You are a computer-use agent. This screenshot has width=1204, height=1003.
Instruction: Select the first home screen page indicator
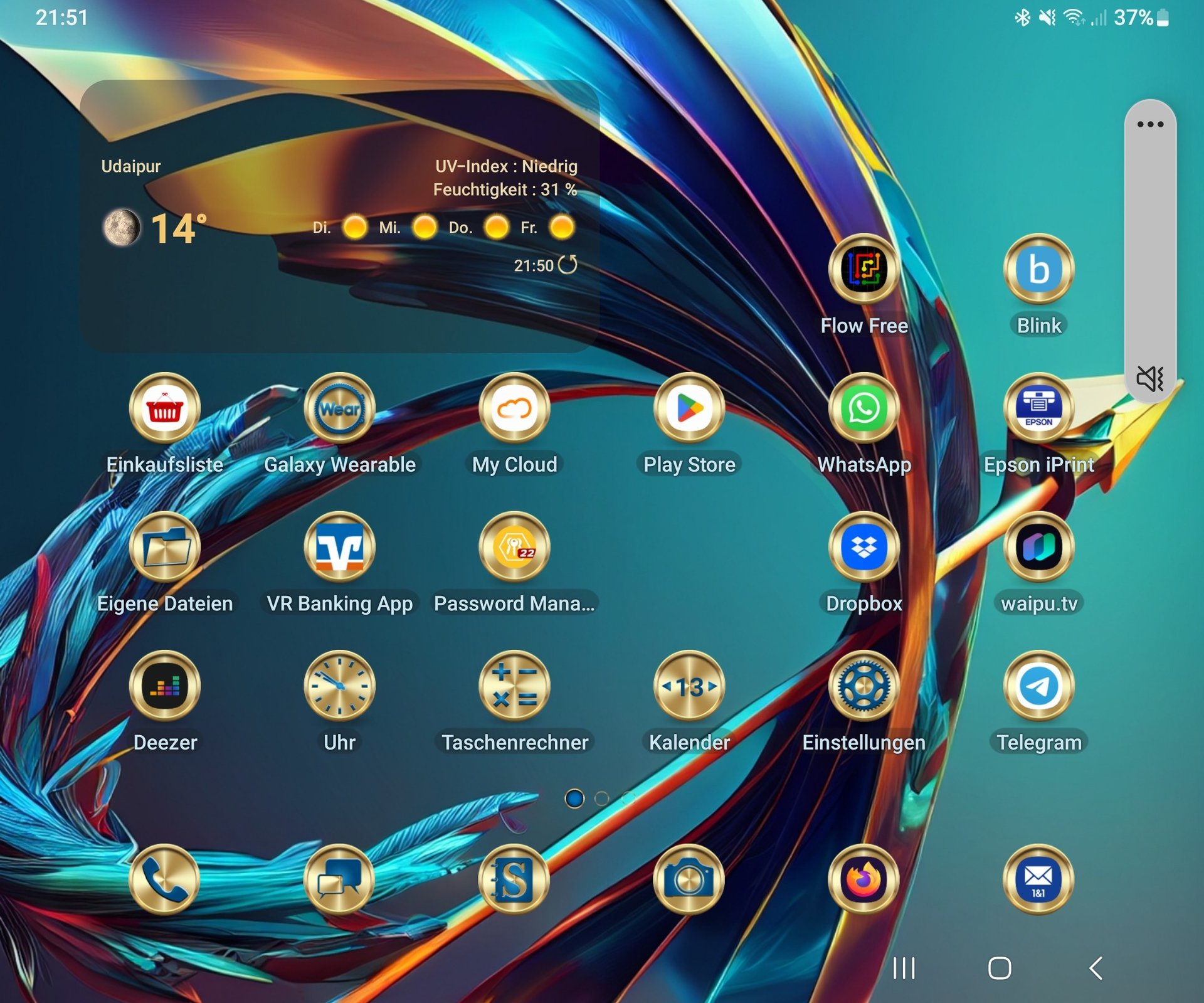point(574,799)
